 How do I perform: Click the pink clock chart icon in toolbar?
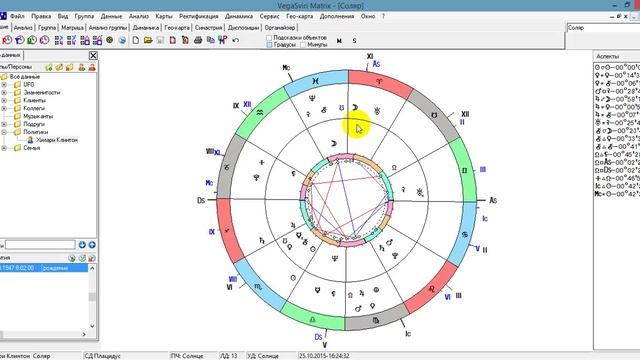click(x=44, y=40)
